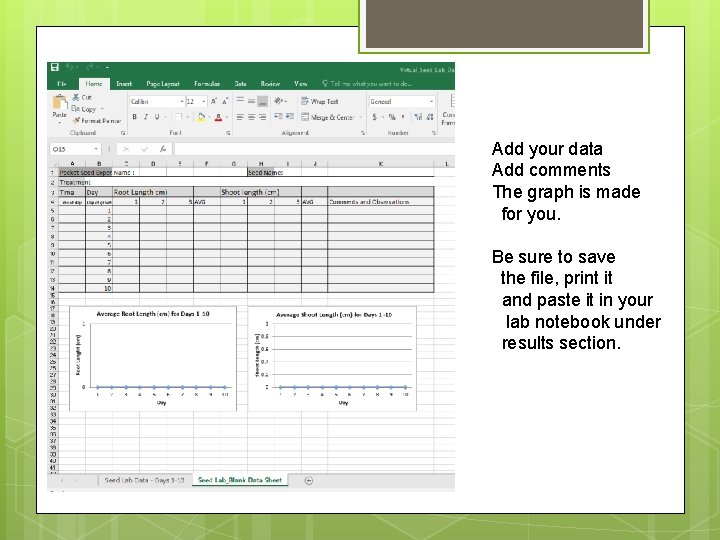
Task: Middle align cell contents
Action: pos(251,101)
